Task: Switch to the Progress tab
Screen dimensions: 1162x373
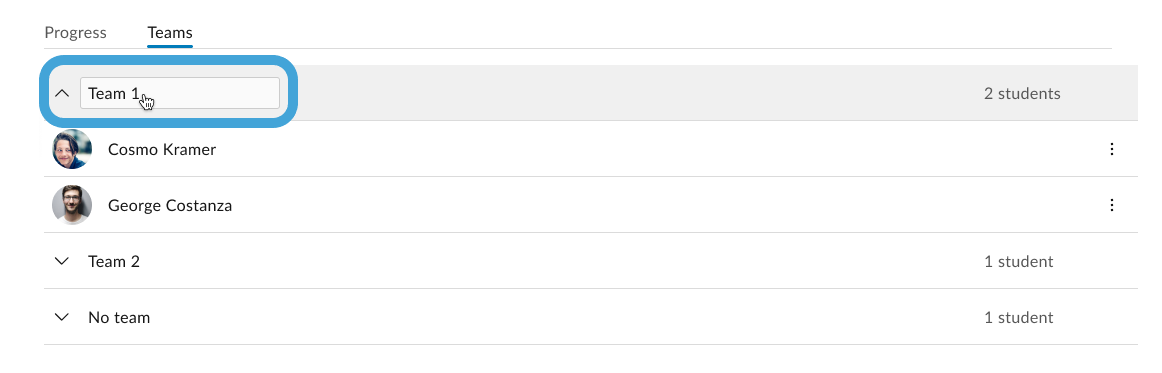Action: point(76,33)
